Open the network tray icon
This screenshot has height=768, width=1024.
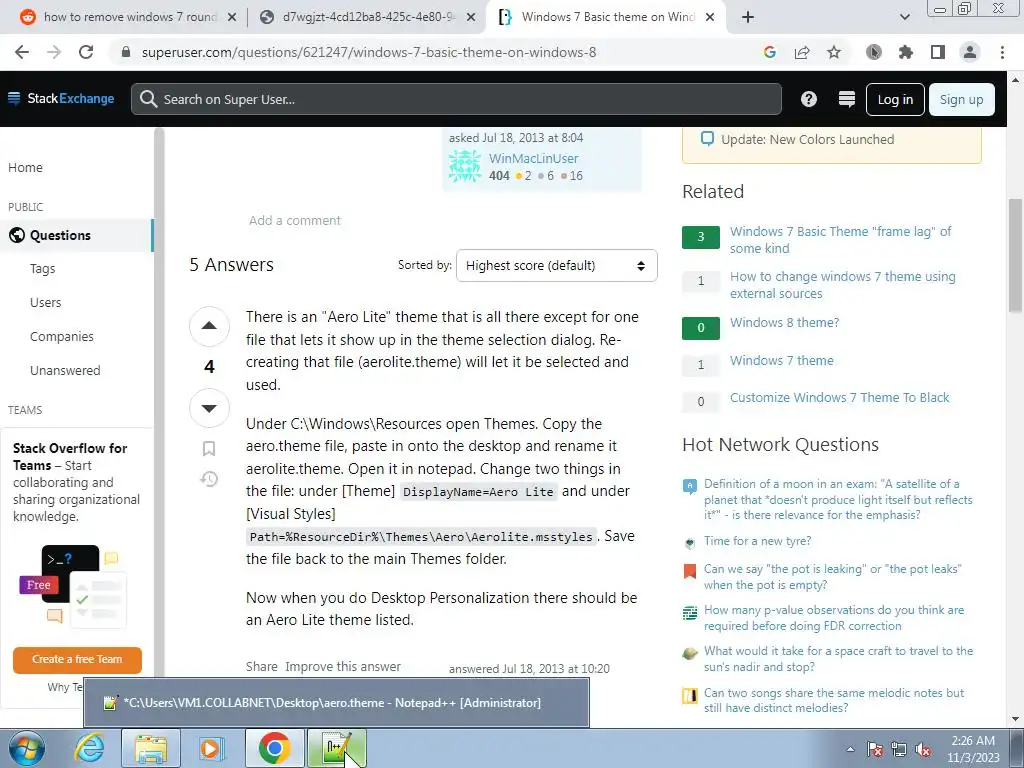click(x=899, y=750)
